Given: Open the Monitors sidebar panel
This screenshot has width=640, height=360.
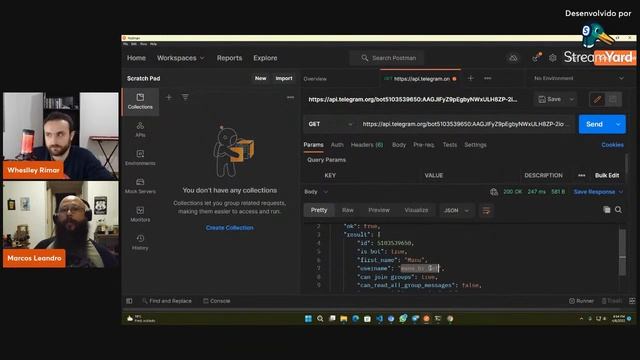Looking at the screenshot, I should 140,214.
